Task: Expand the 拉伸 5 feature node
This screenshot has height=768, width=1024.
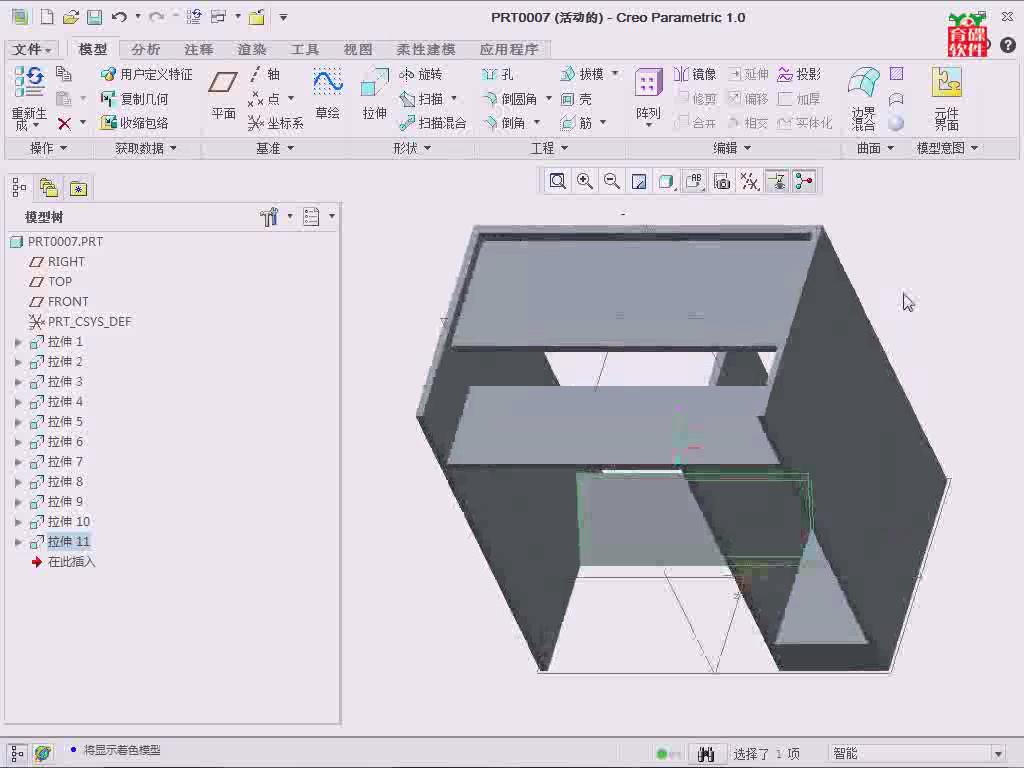Action: click(x=18, y=423)
